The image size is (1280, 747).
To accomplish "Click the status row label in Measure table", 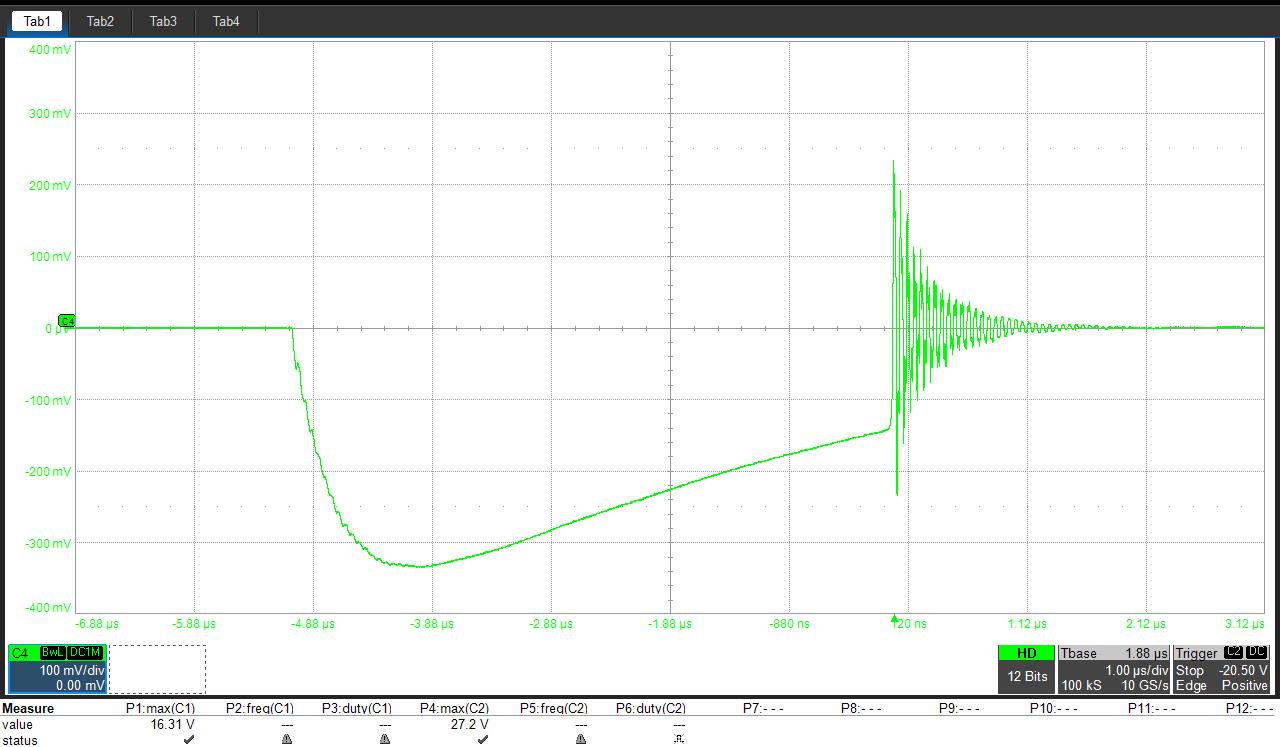I will click(x=20, y=740).
